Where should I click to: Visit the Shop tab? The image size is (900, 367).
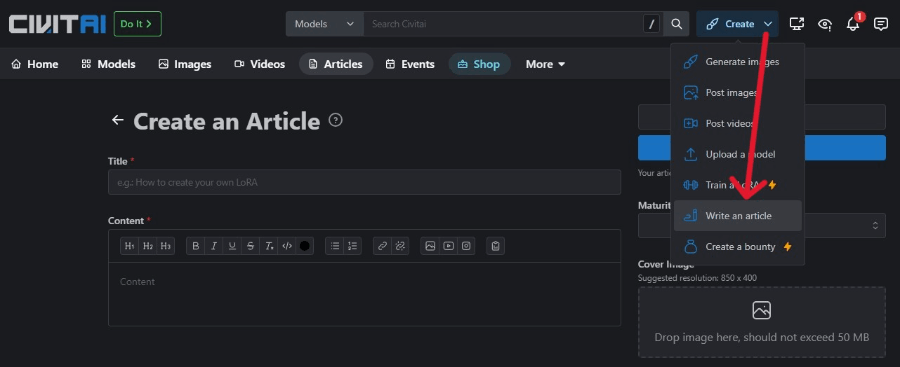479,64
